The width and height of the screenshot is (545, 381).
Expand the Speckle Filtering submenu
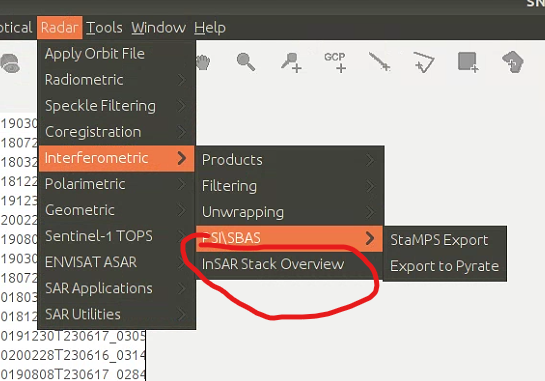point(116,106)
